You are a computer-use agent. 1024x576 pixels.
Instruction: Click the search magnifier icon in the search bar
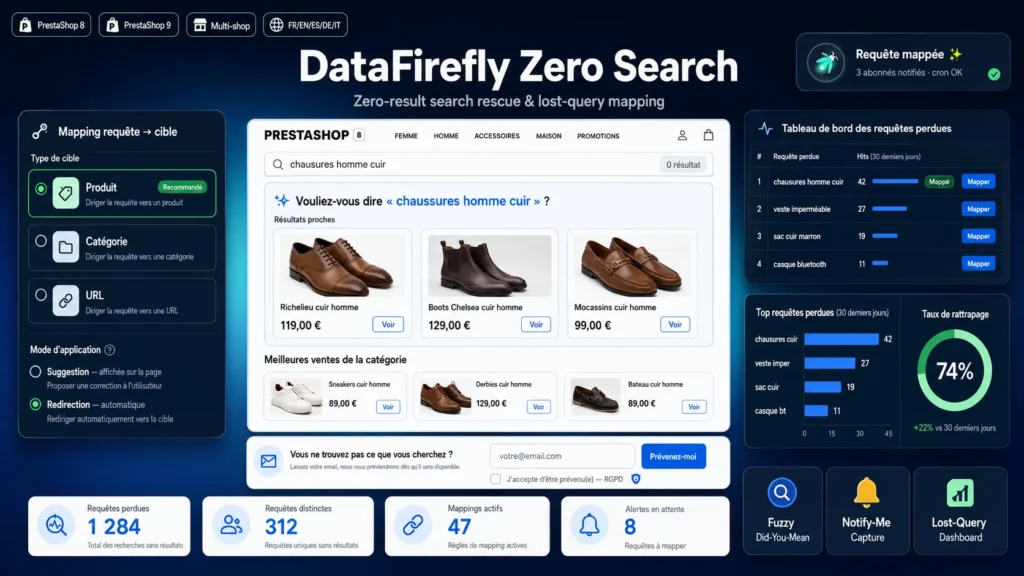tap(278, 165)
